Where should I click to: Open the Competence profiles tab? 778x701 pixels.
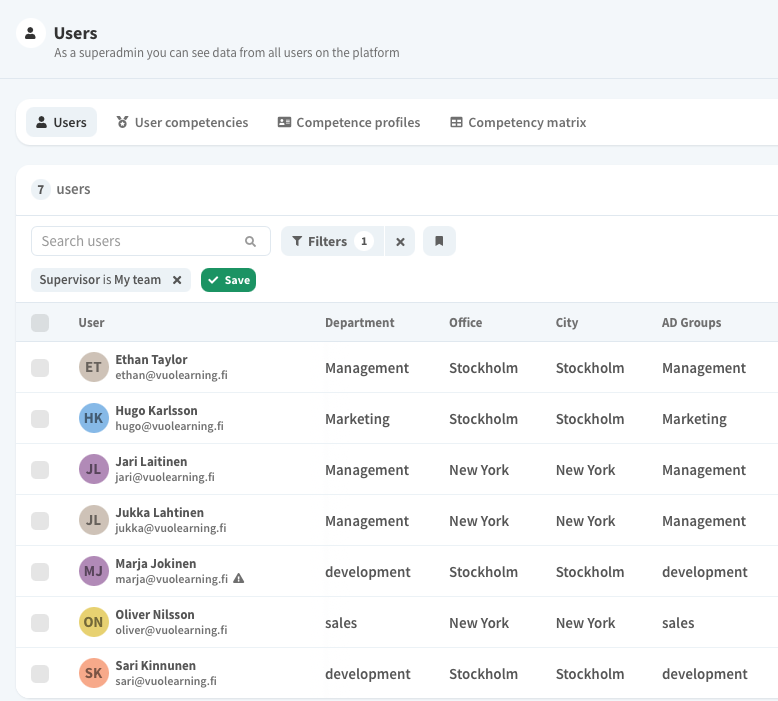point(349,123)
